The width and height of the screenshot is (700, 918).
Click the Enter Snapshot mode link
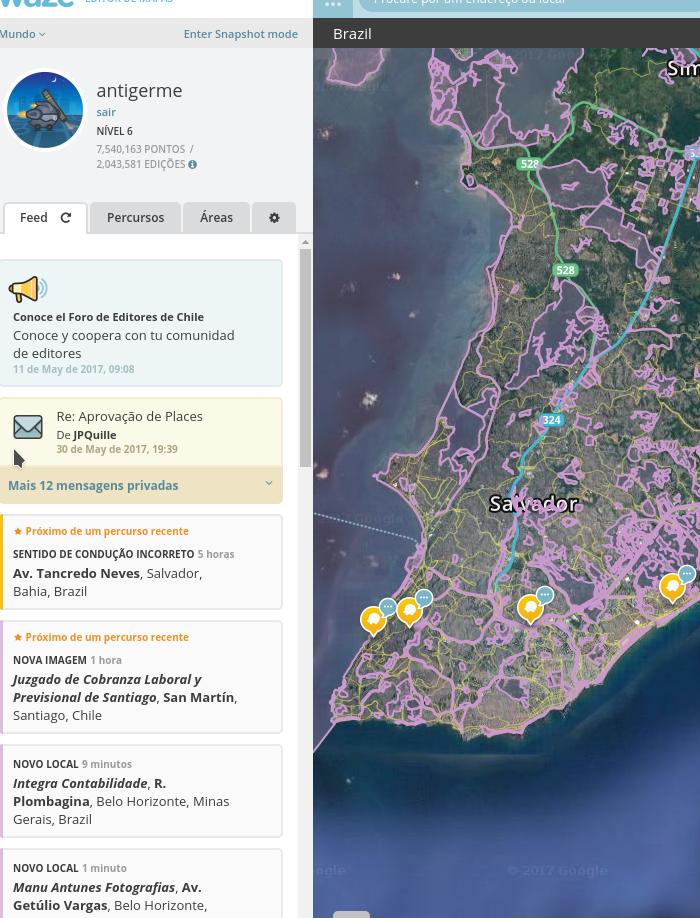[240, 34]
